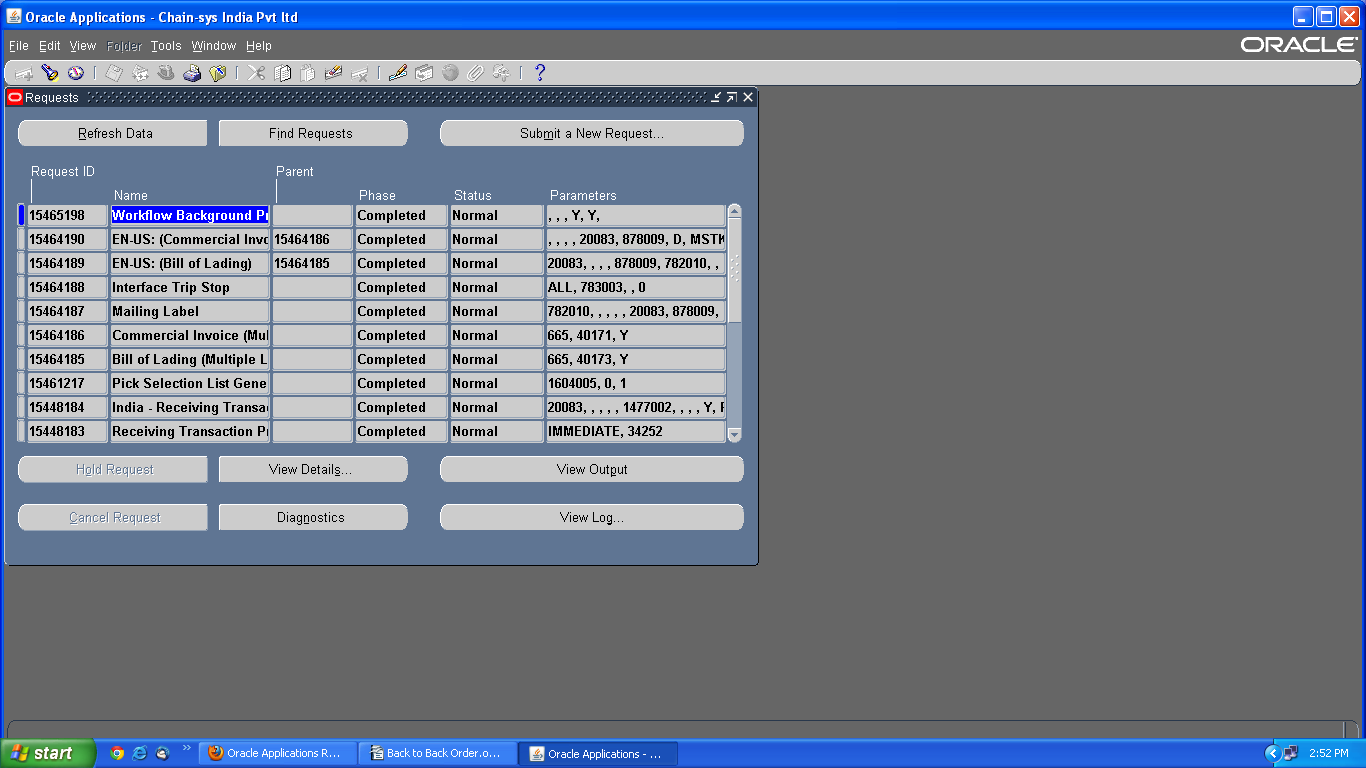The width and height of the screenshot is (1366, 768).
Task: Switch to Back to Back Order taskbar window
Action: click(438, 753)
